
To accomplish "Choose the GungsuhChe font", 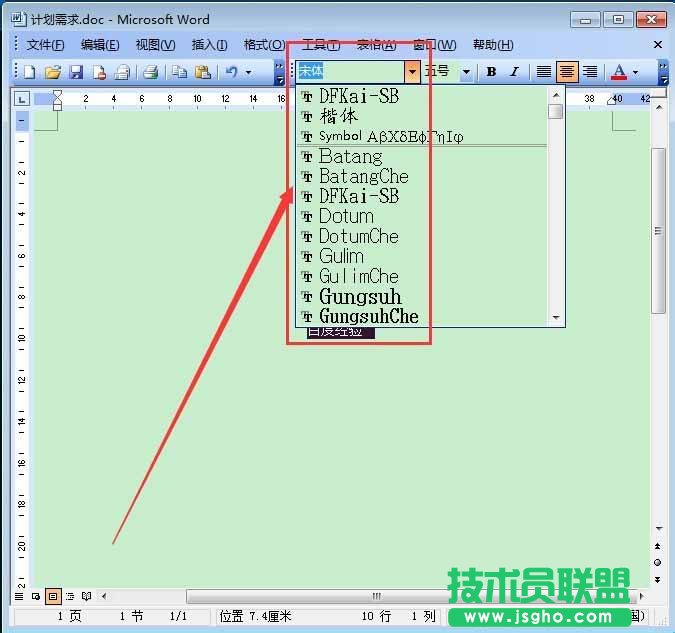I will (422, 316).
